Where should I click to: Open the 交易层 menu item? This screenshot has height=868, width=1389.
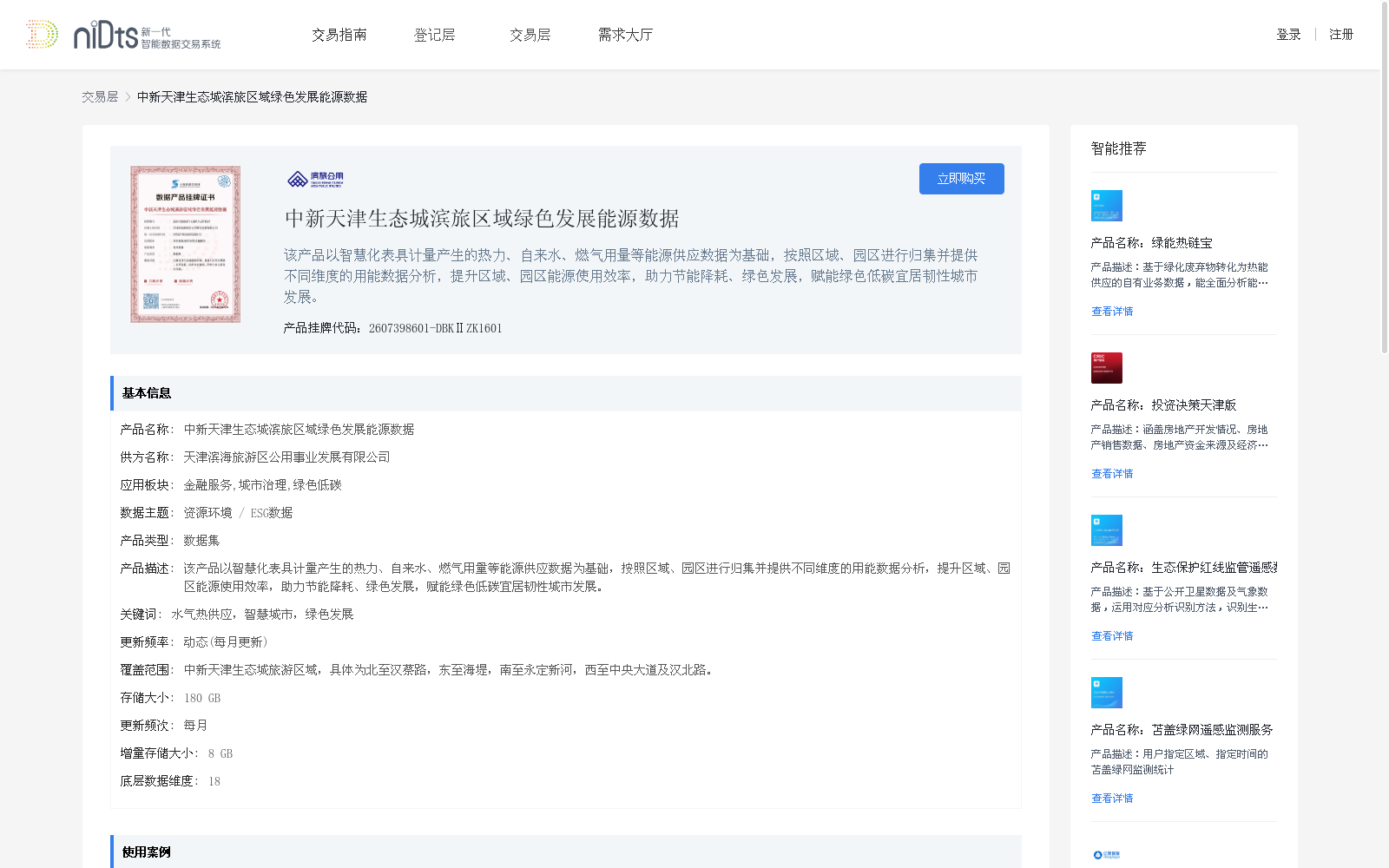(x=530, y=35)
